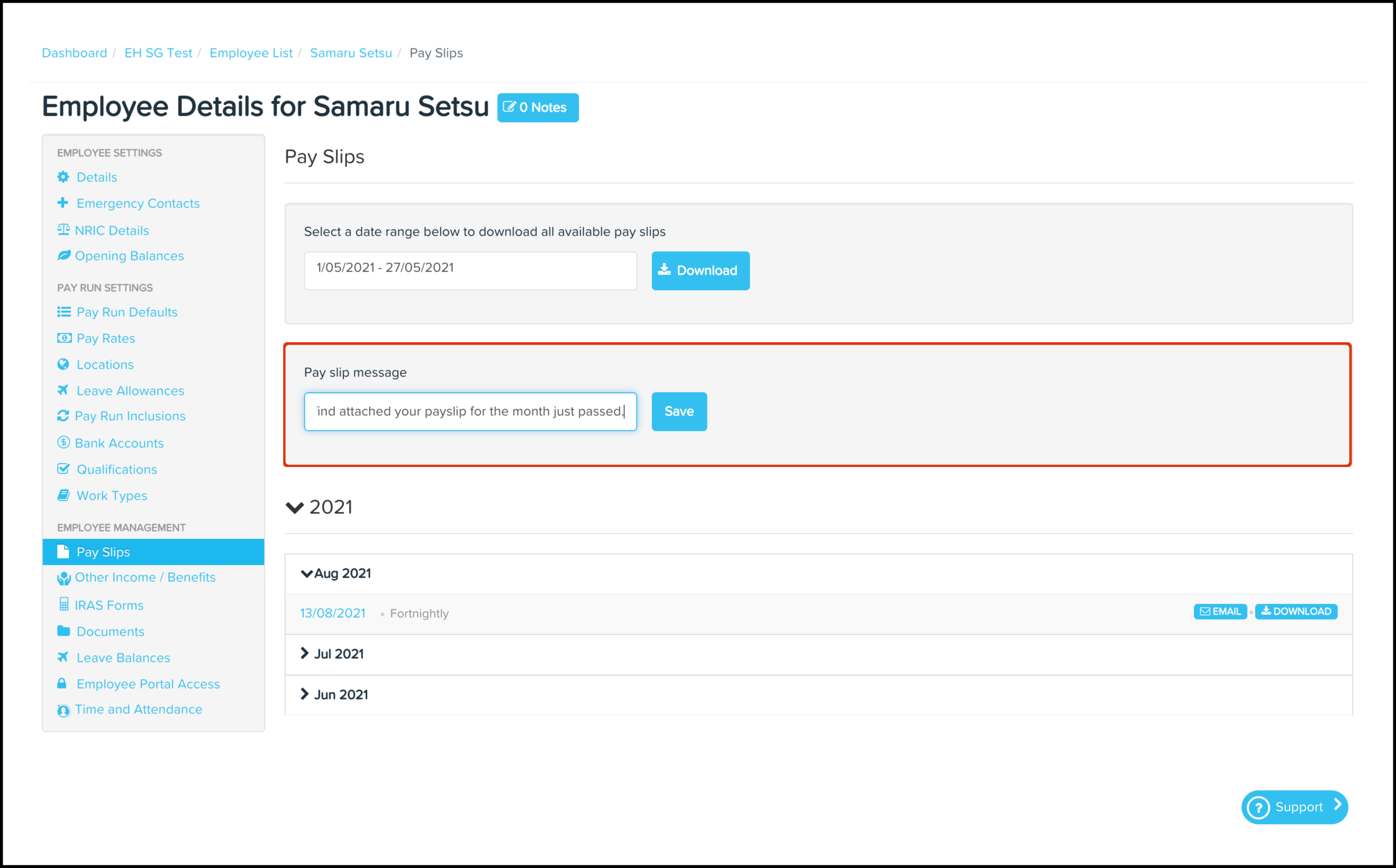Click the globe icon beside Locations
This screenshot has height=868, width=1396.
[63, 364]
